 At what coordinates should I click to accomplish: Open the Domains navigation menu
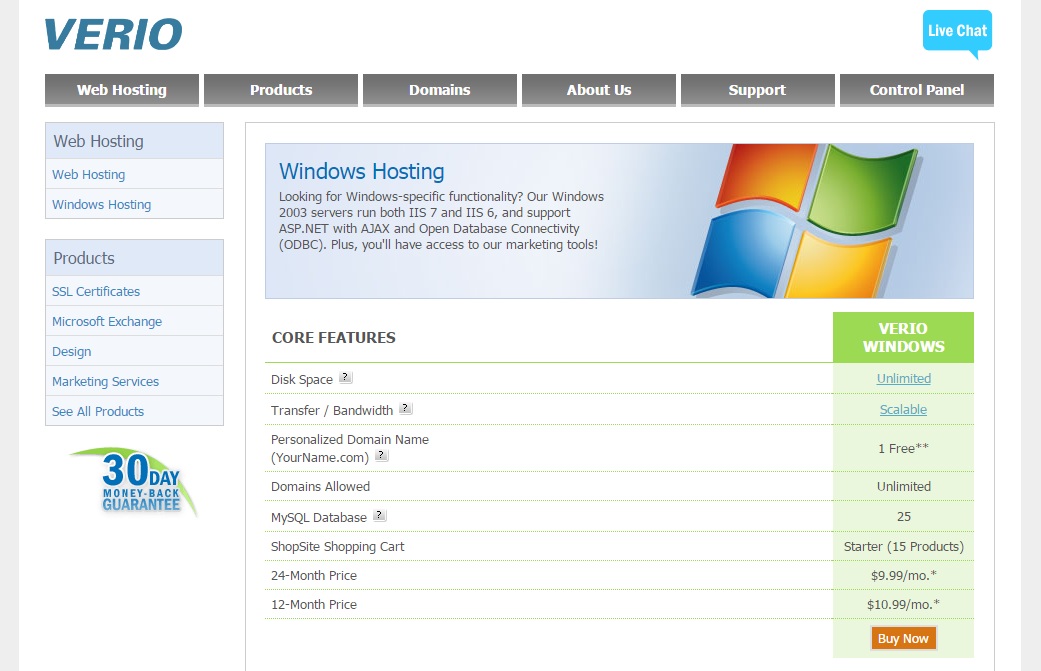(439, 89)
